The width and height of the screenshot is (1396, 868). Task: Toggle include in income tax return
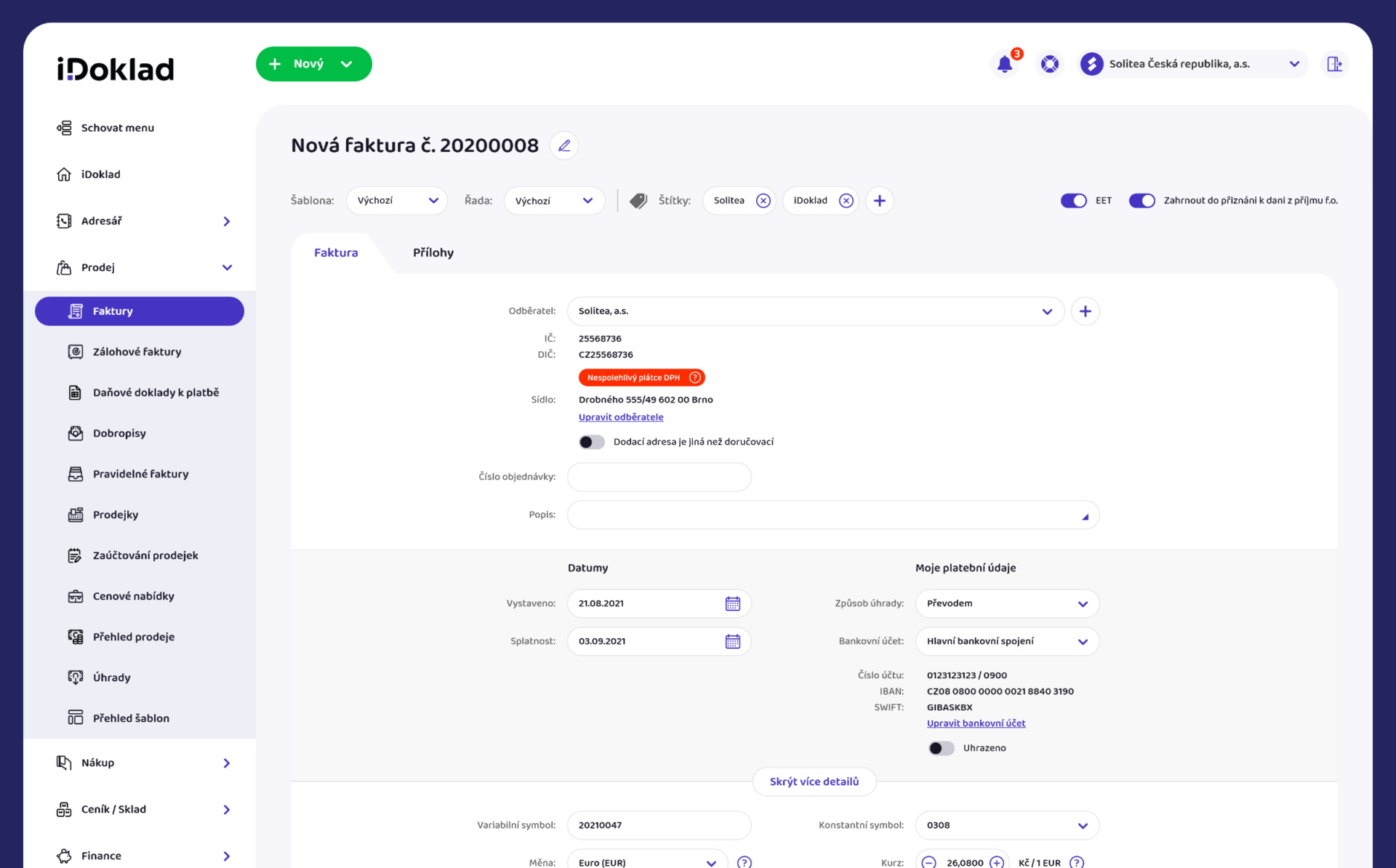(1142, 201)
